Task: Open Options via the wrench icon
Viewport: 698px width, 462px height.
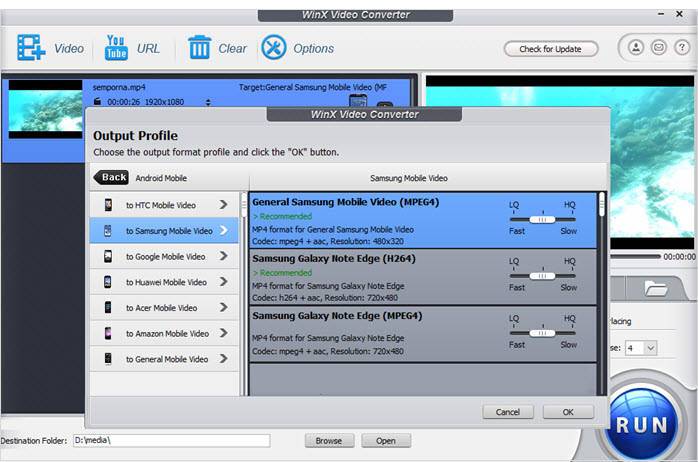Action: click(273, 48)
